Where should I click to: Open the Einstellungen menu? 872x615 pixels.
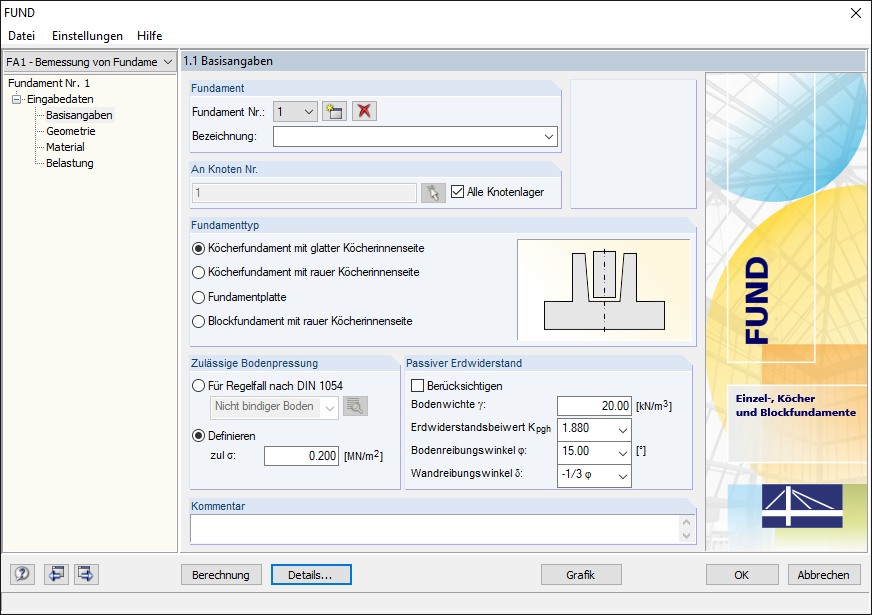tap(87, 35)
